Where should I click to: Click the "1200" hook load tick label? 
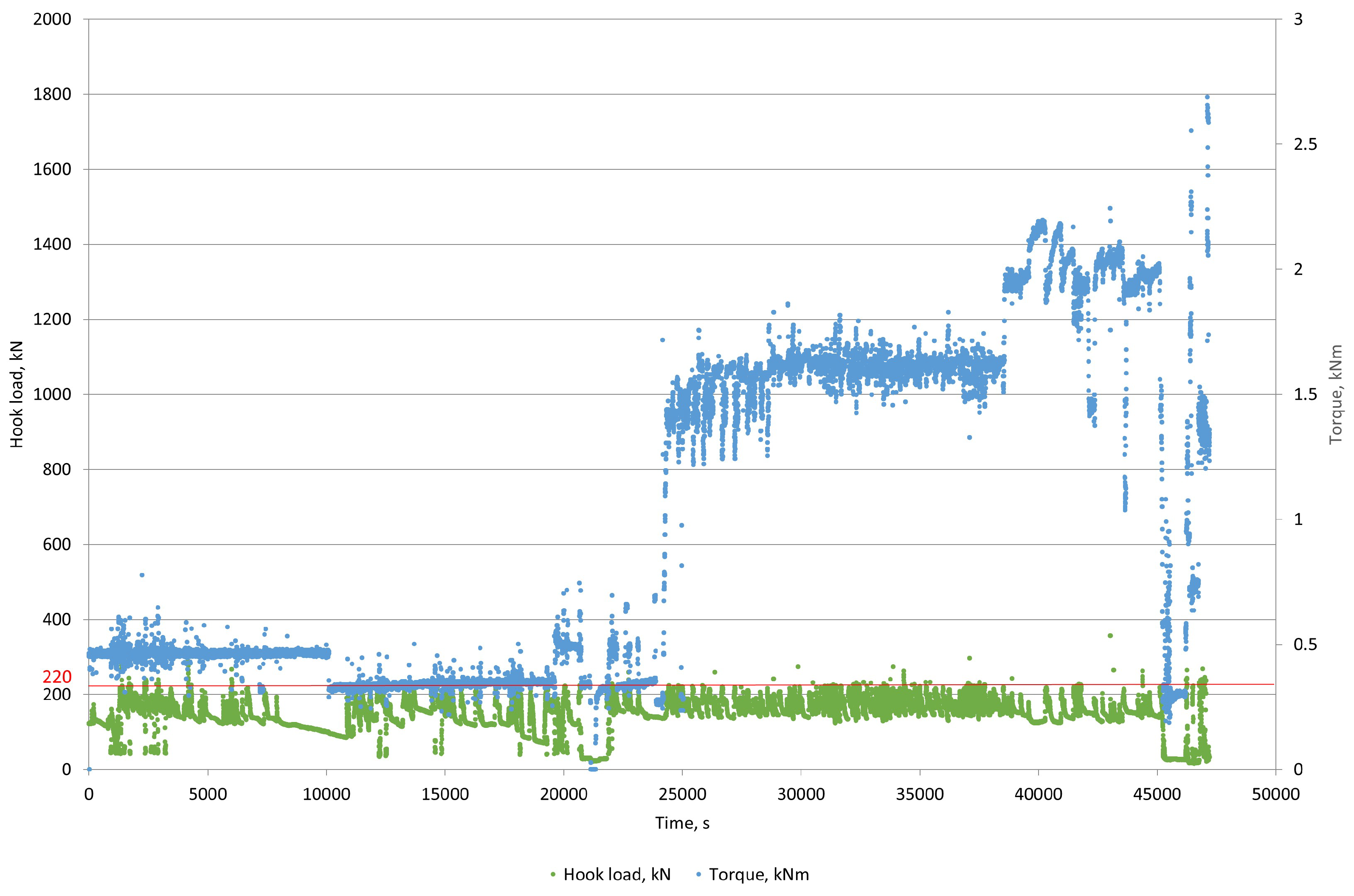(52, 319)
